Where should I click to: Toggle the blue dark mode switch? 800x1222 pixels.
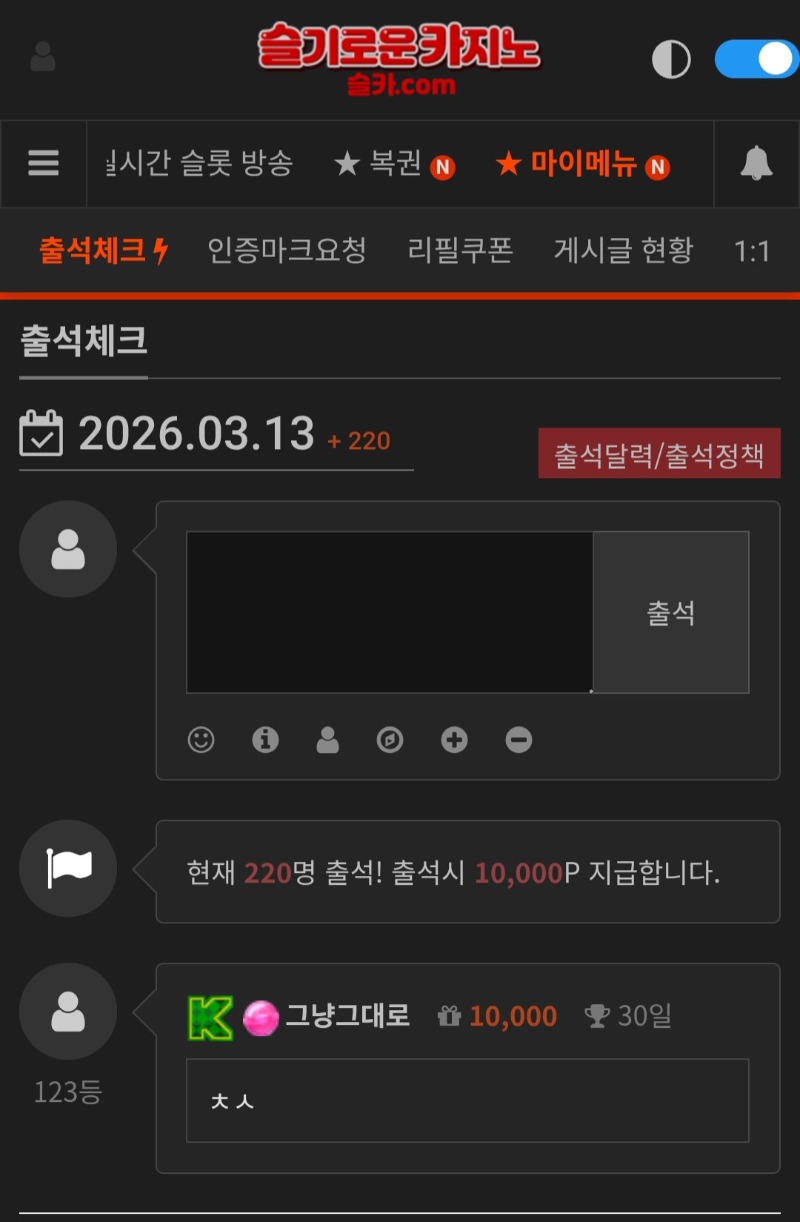(757, 59)
